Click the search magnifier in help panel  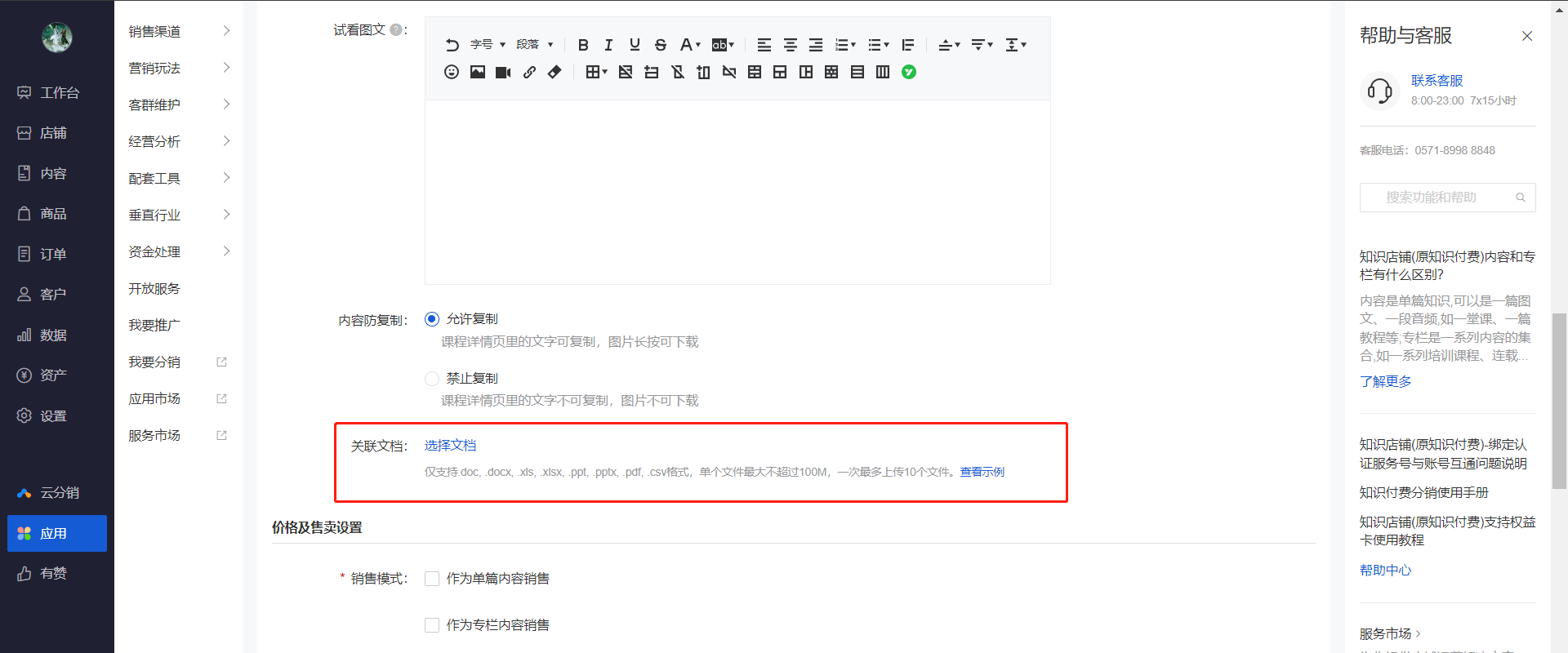(1521, 198)
